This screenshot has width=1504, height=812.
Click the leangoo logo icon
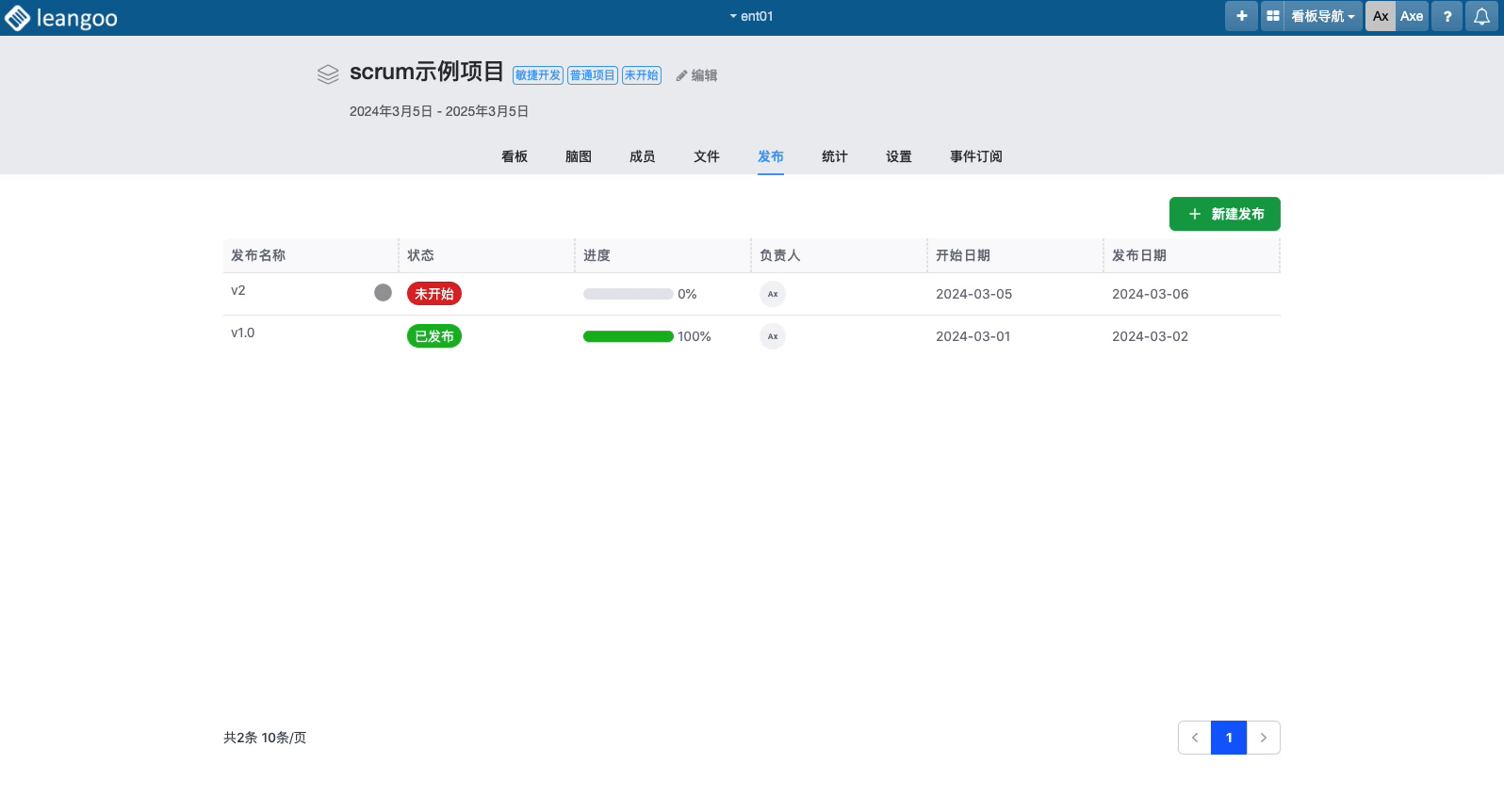[x=18, y=18]
